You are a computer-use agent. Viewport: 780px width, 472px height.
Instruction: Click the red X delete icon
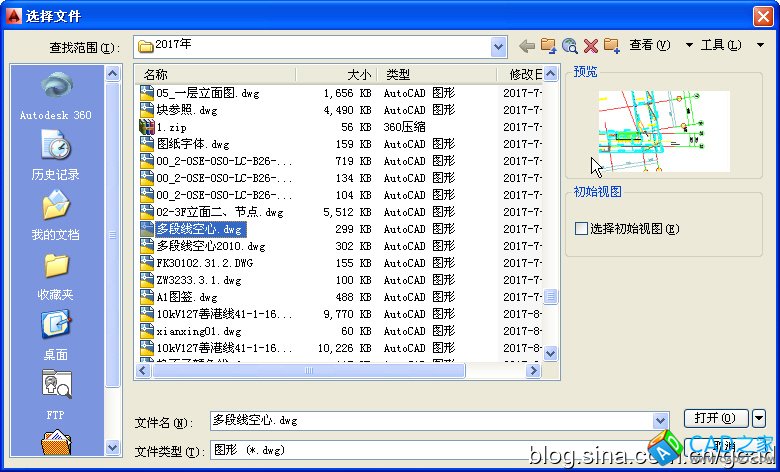590,45
